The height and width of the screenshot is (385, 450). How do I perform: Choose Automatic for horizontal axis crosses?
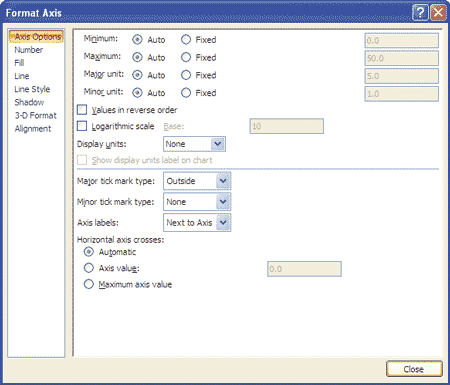[89, 252]
